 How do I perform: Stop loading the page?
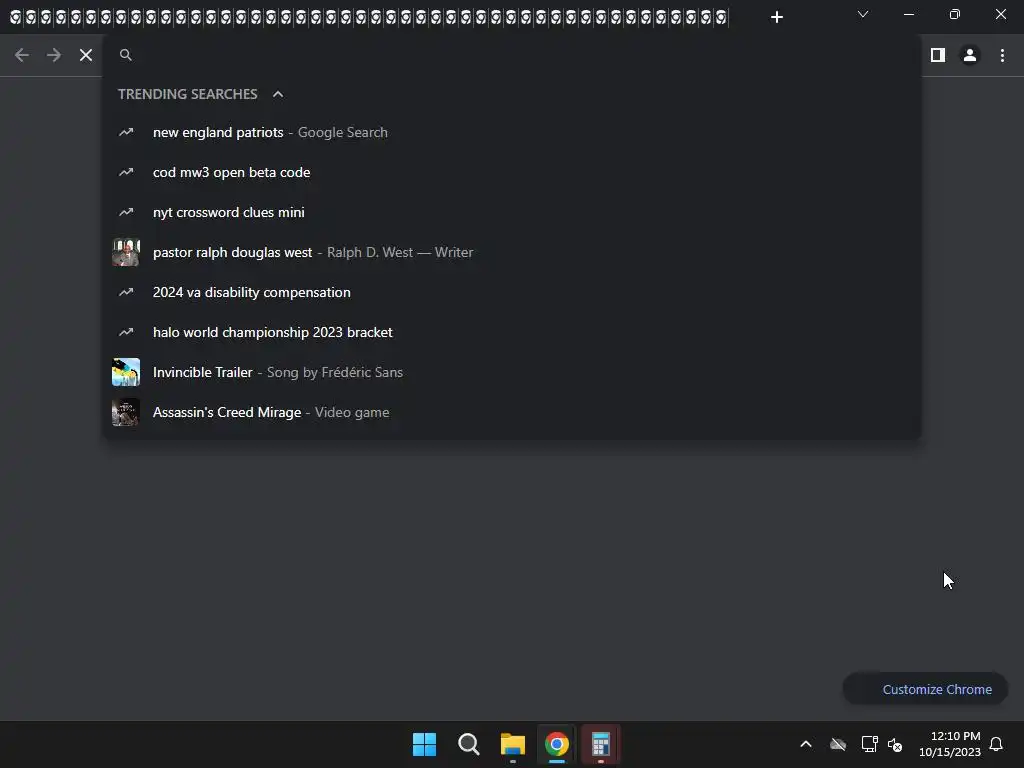[x=86, y=55]
